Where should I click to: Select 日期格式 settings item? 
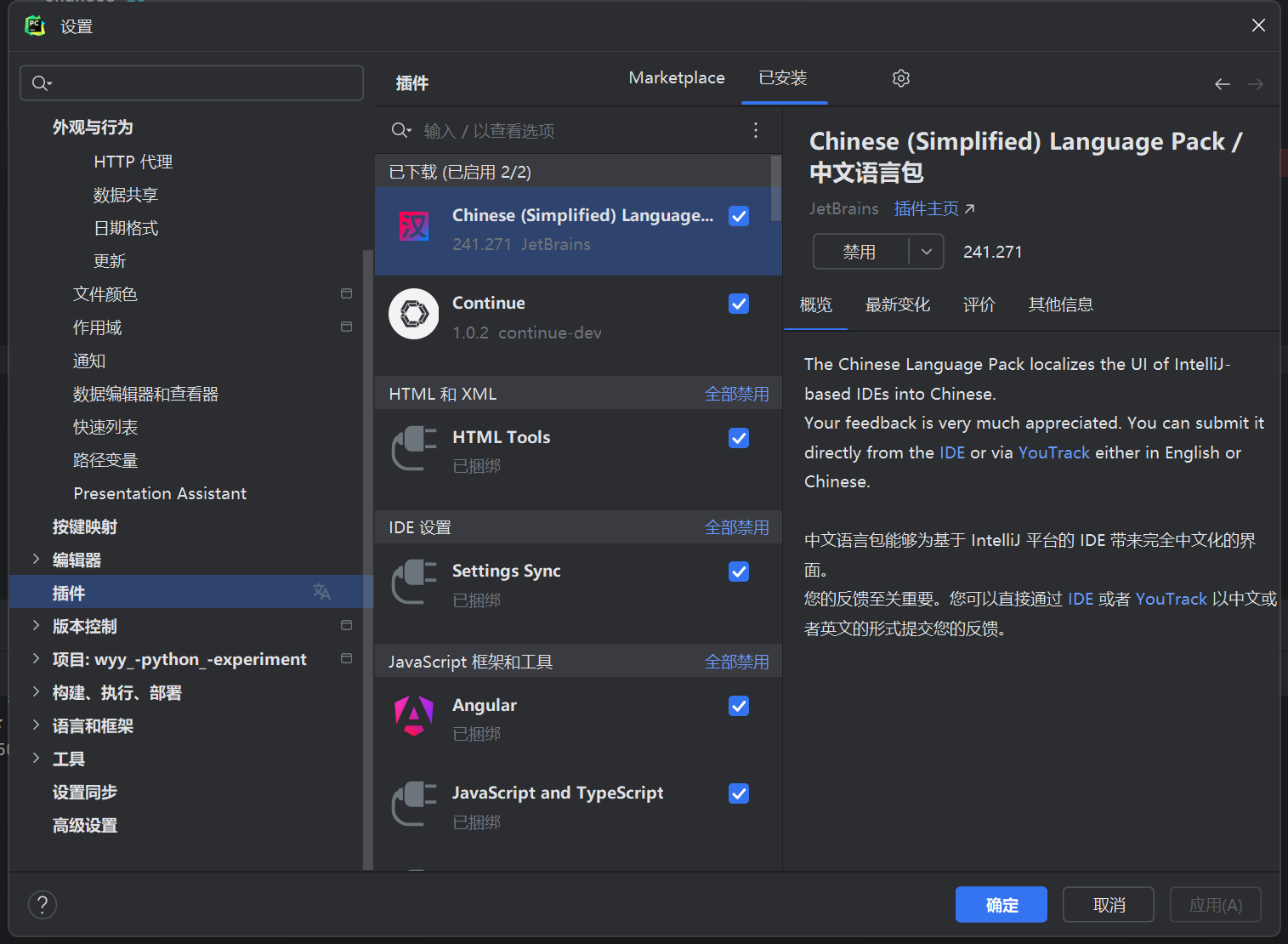(x=126, y=228)
